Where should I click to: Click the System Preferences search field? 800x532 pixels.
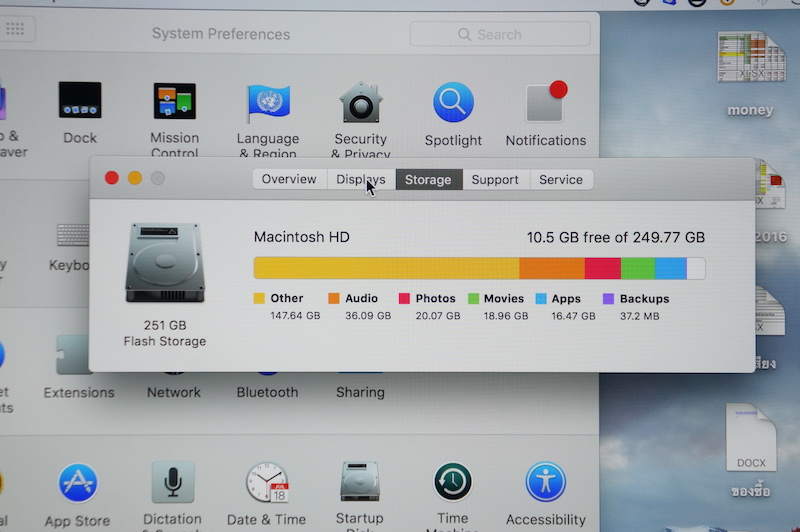(500, 35)
